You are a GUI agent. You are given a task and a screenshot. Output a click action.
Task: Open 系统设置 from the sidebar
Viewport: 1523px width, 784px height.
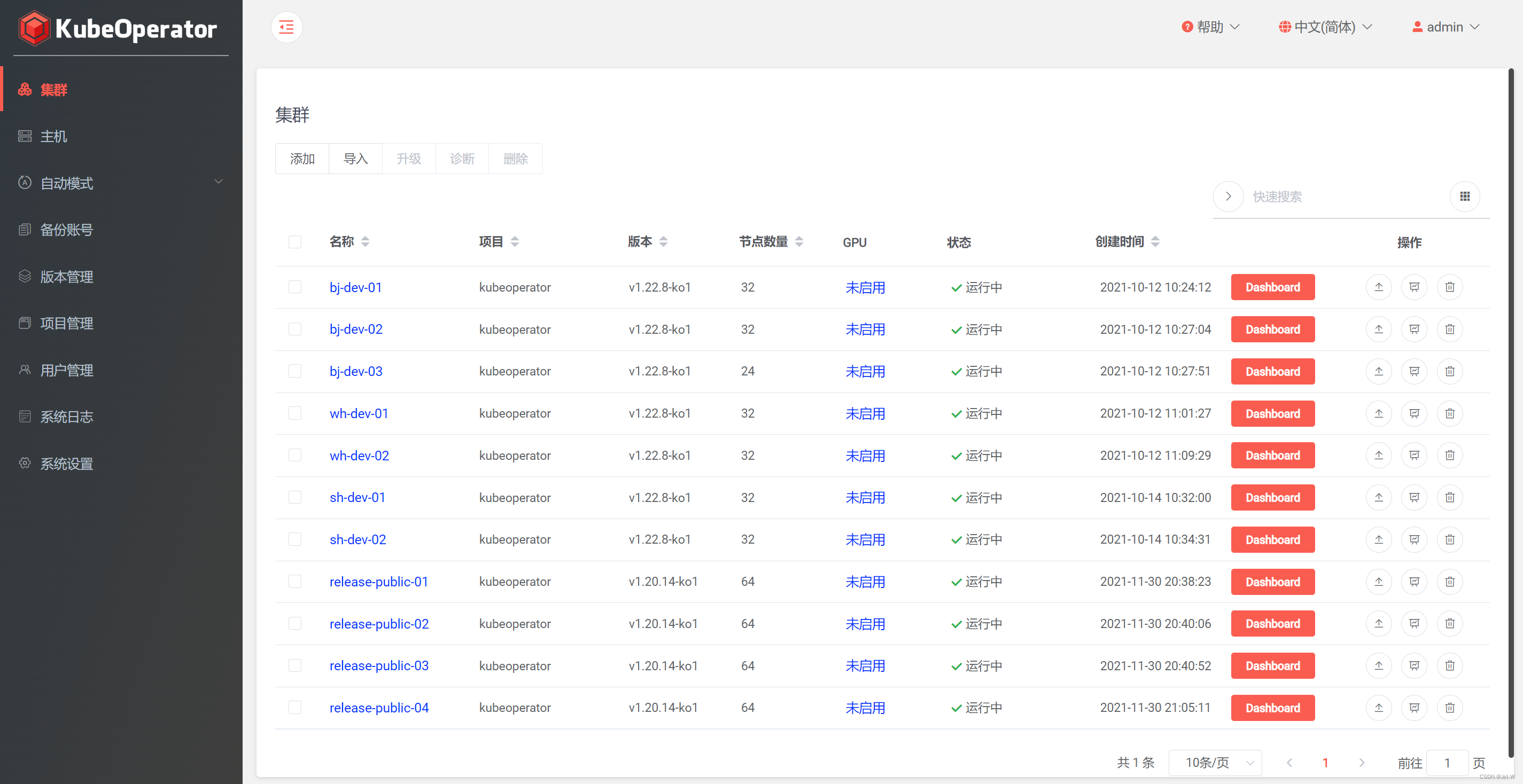pyautogui.click(x=66, y=463)
